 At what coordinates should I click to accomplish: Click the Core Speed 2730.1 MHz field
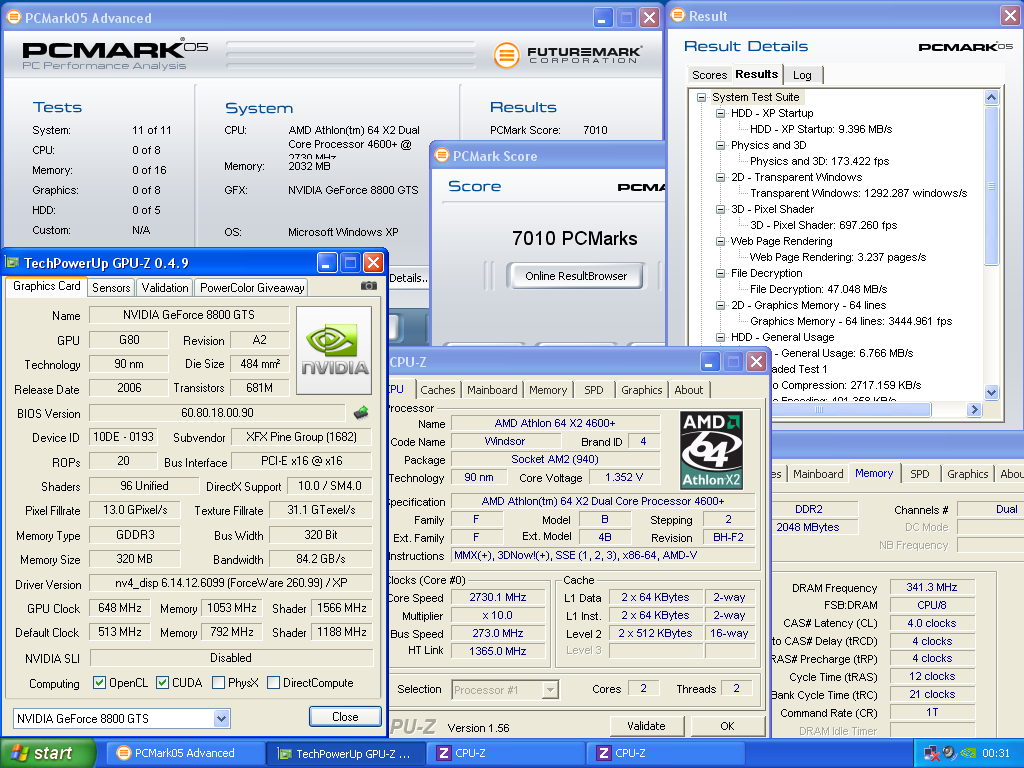498,597
